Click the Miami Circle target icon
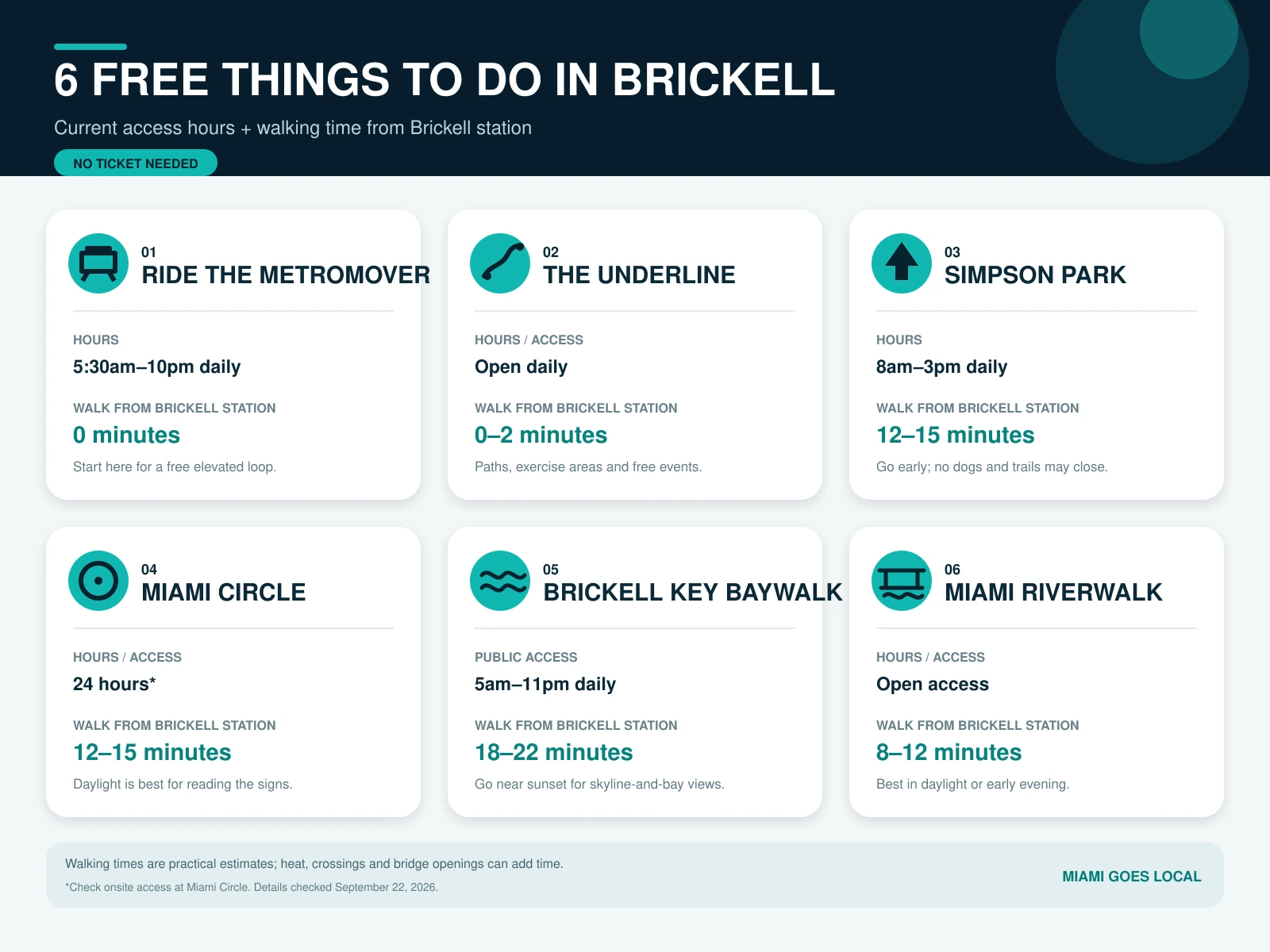The height and width of the screenshot is (952, 1270). coord(98,581)
